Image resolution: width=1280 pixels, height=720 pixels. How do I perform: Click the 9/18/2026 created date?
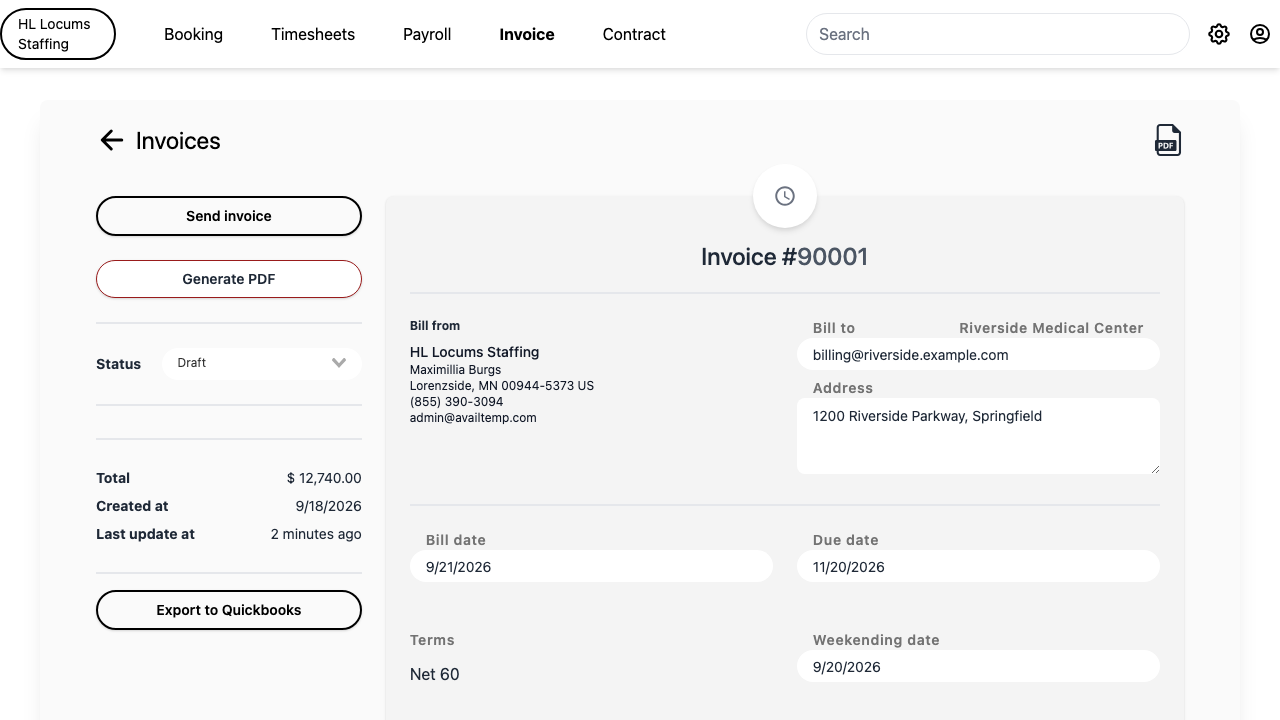point(329,506)
